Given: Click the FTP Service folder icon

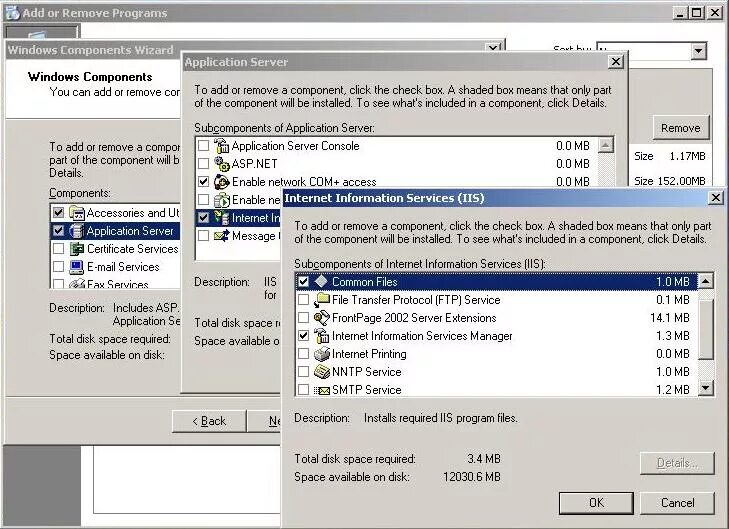Looking at the screenshot, I should click(x=321, y=300).
